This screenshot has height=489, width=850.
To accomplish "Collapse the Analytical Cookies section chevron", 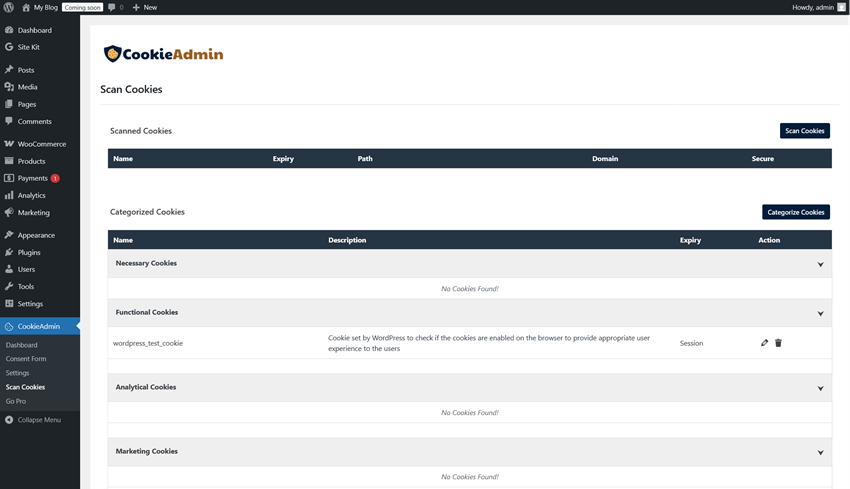I will [820, 389].
